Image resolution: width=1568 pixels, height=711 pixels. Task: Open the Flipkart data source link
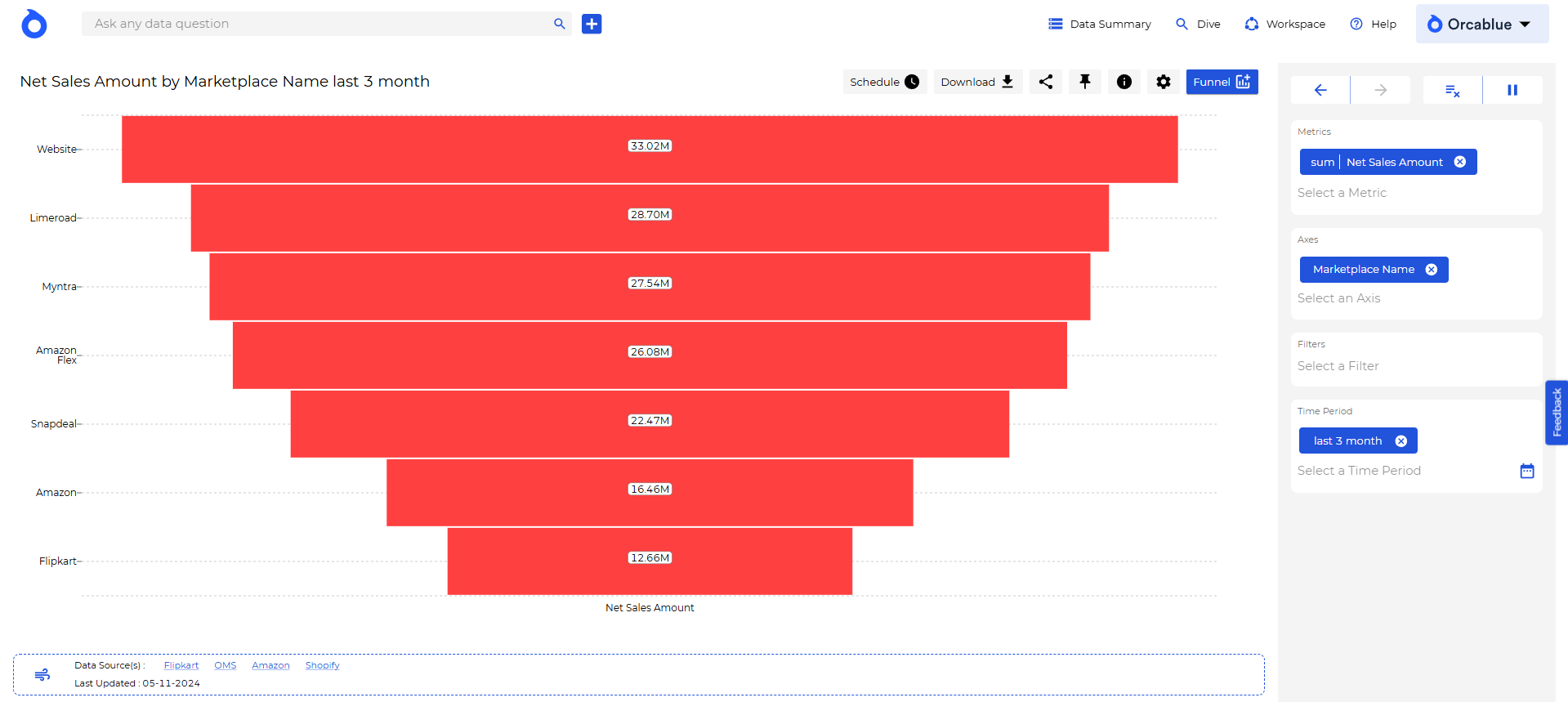point(181,665)
